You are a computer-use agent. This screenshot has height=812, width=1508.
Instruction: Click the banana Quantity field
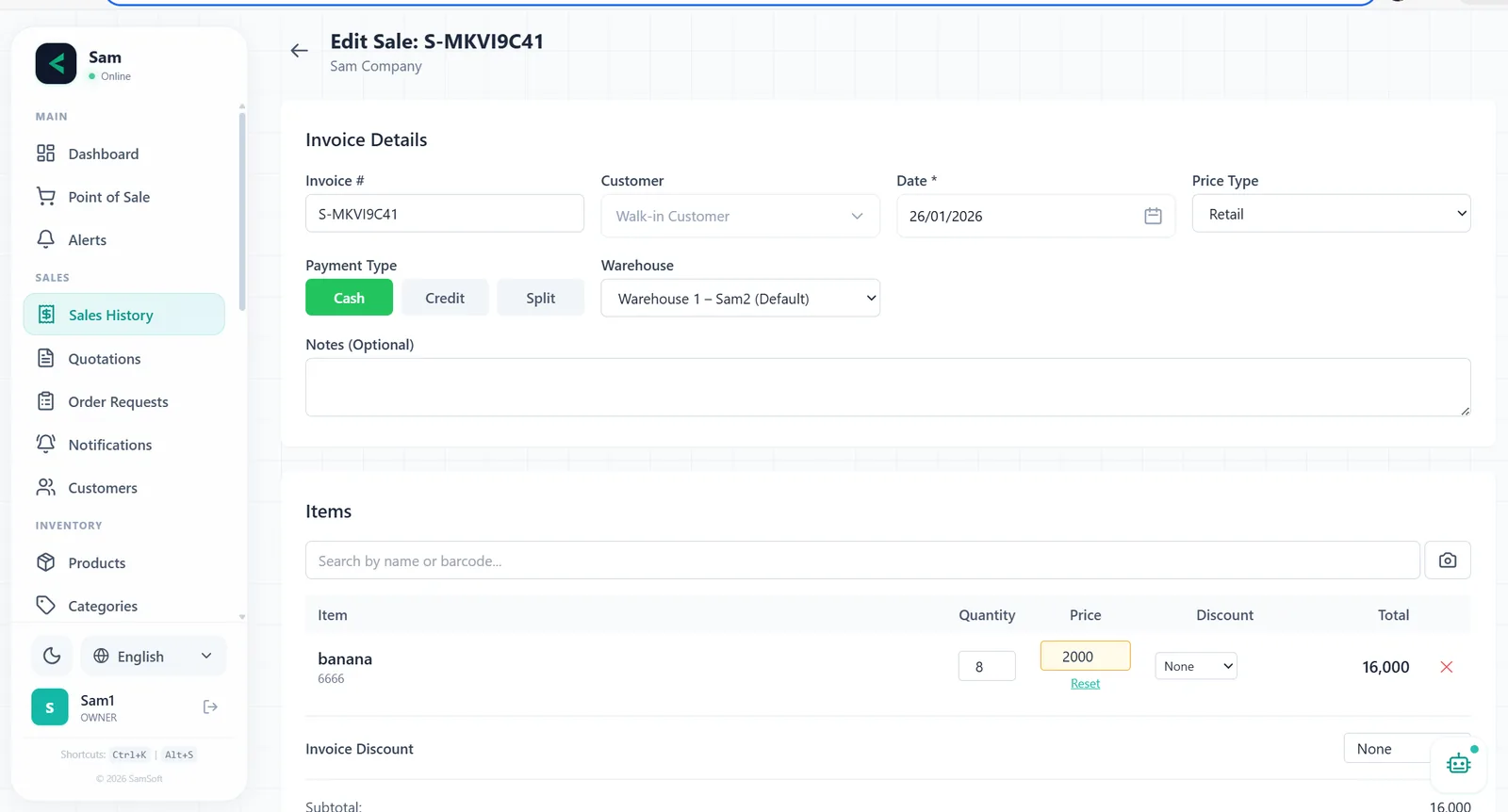coord(987,666)
